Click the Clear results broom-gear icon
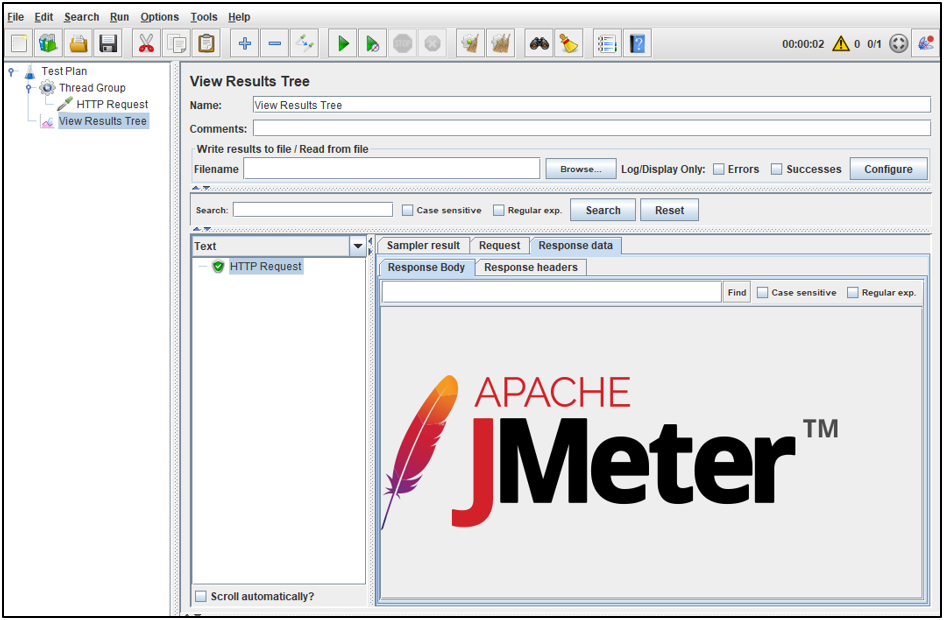This screenshot has height=620, width=944. [470, 44]
